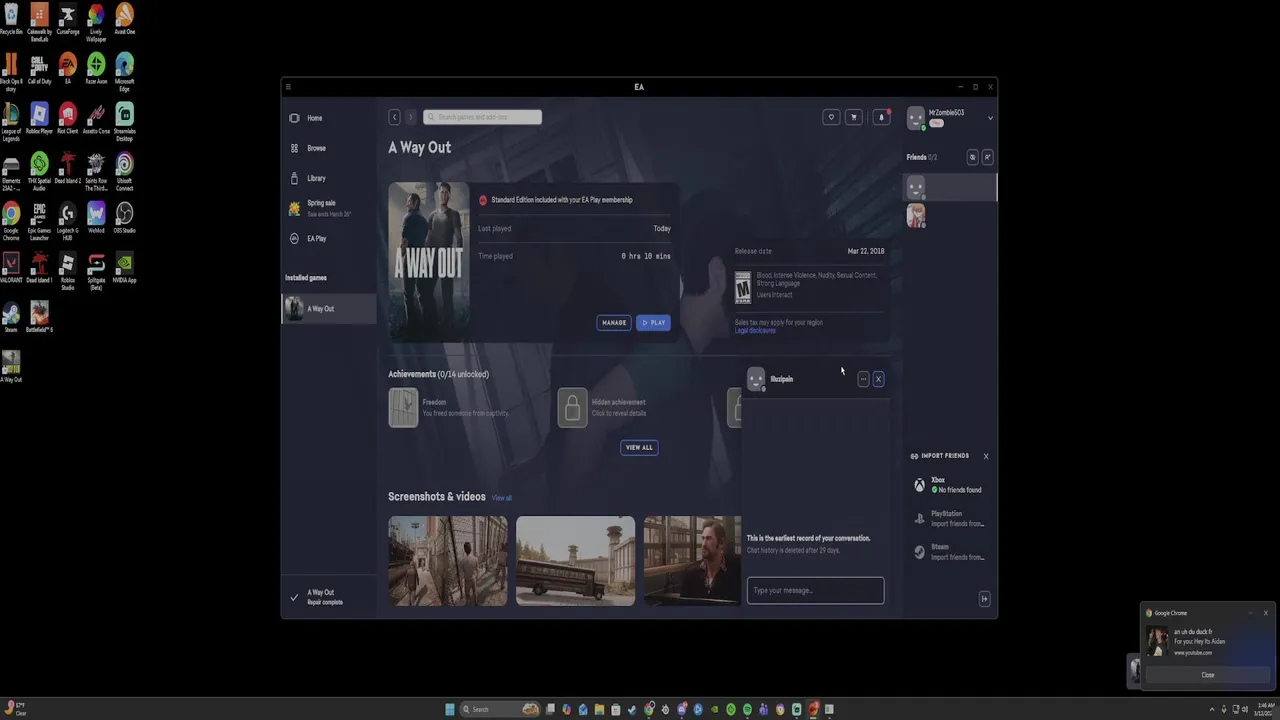Select Call of Duty desktop icon
Image resolution: width=1280 pixels, height=720 pixels.
pyautogui.click(x=39, y=69)
